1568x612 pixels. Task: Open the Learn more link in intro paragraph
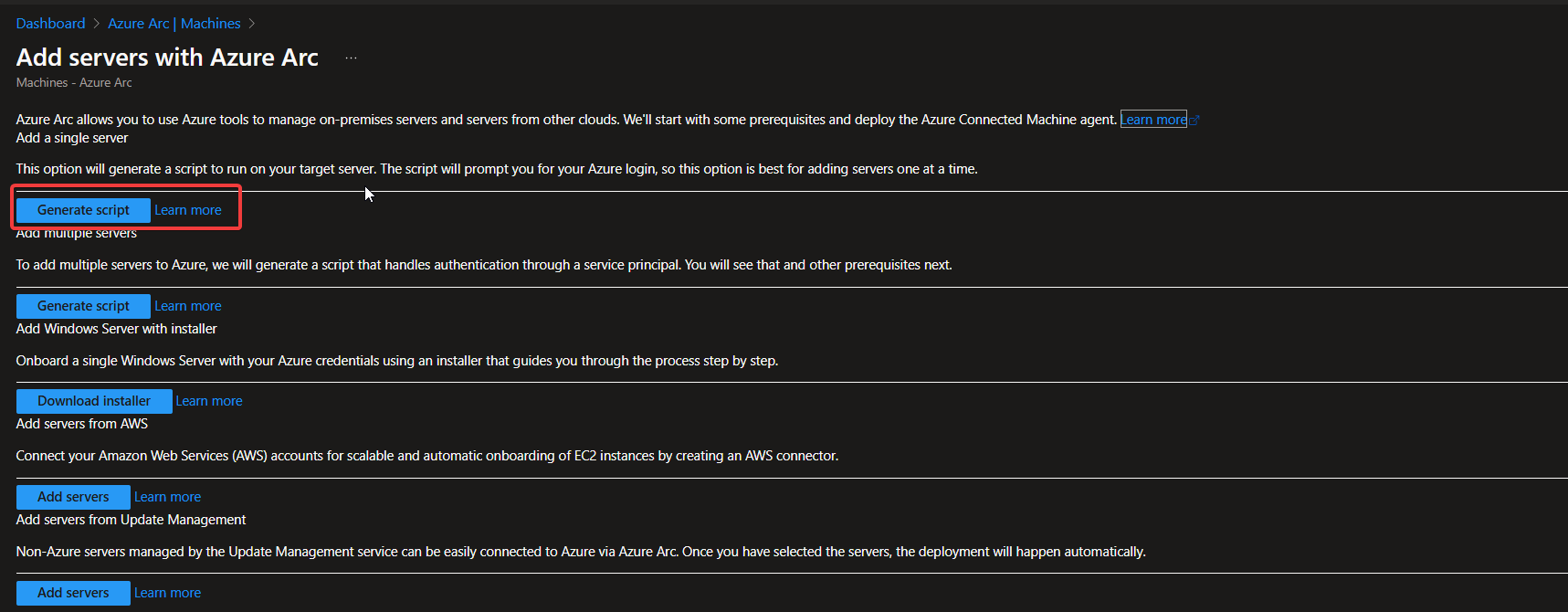[1153, 120]
